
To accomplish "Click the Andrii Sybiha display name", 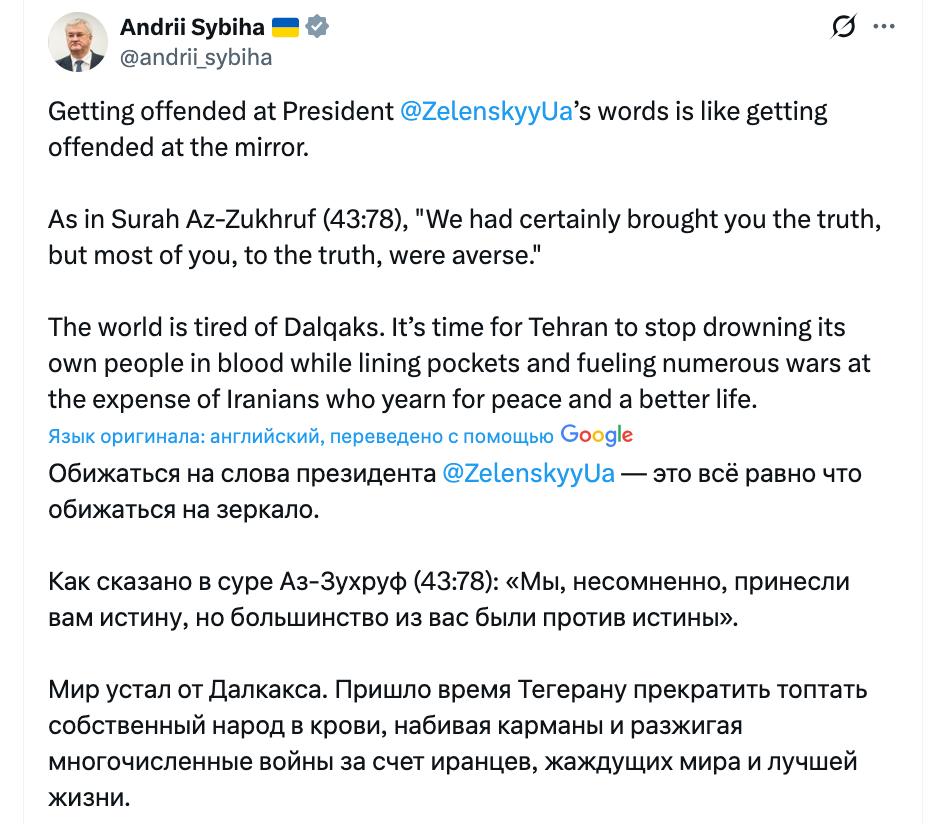I will tap(190, 29).
